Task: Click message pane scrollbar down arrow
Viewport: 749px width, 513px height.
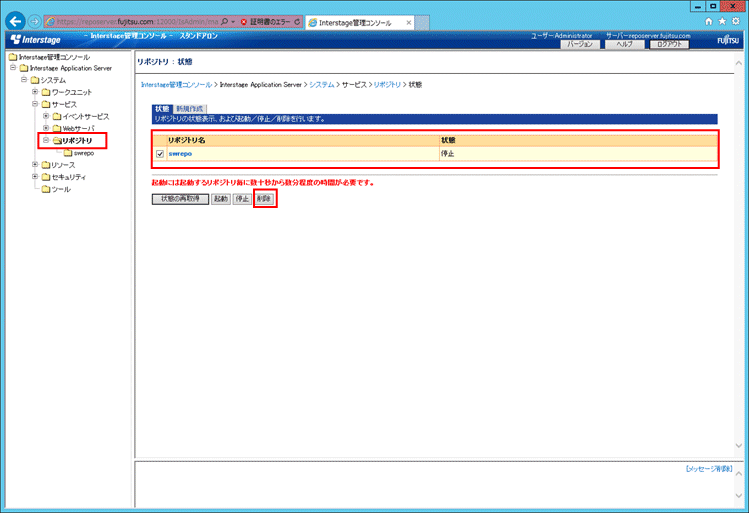Action: (739, 496)
